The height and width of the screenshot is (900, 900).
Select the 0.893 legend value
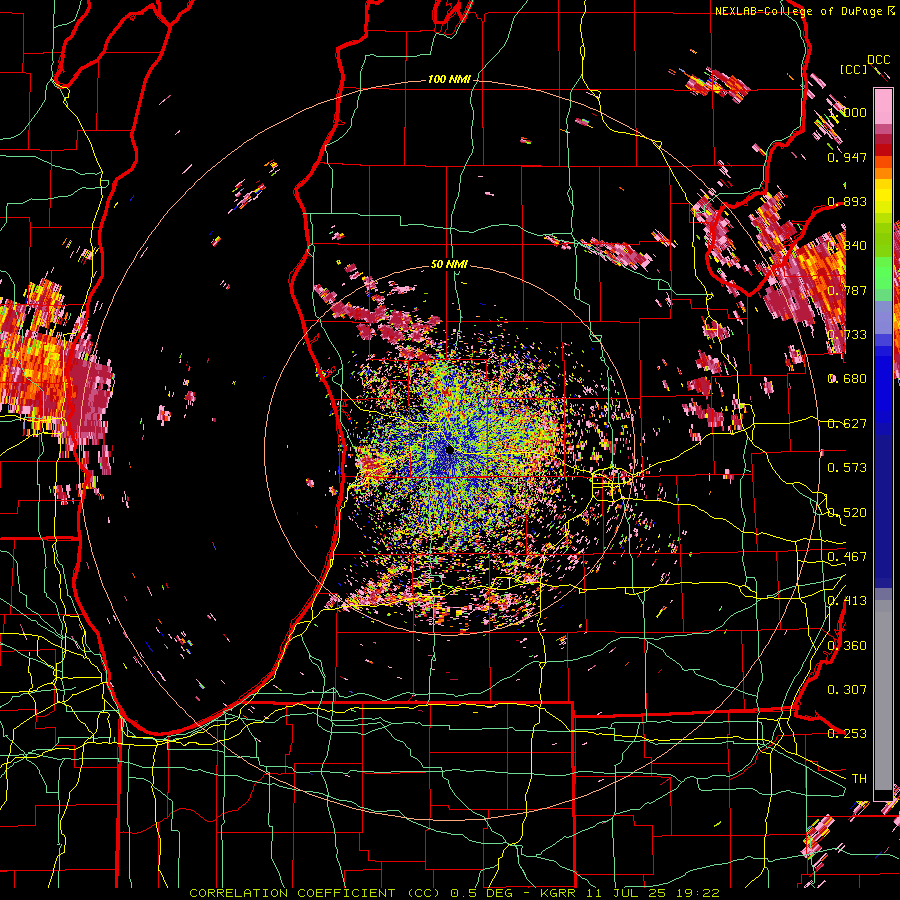(x=847, y=201)
